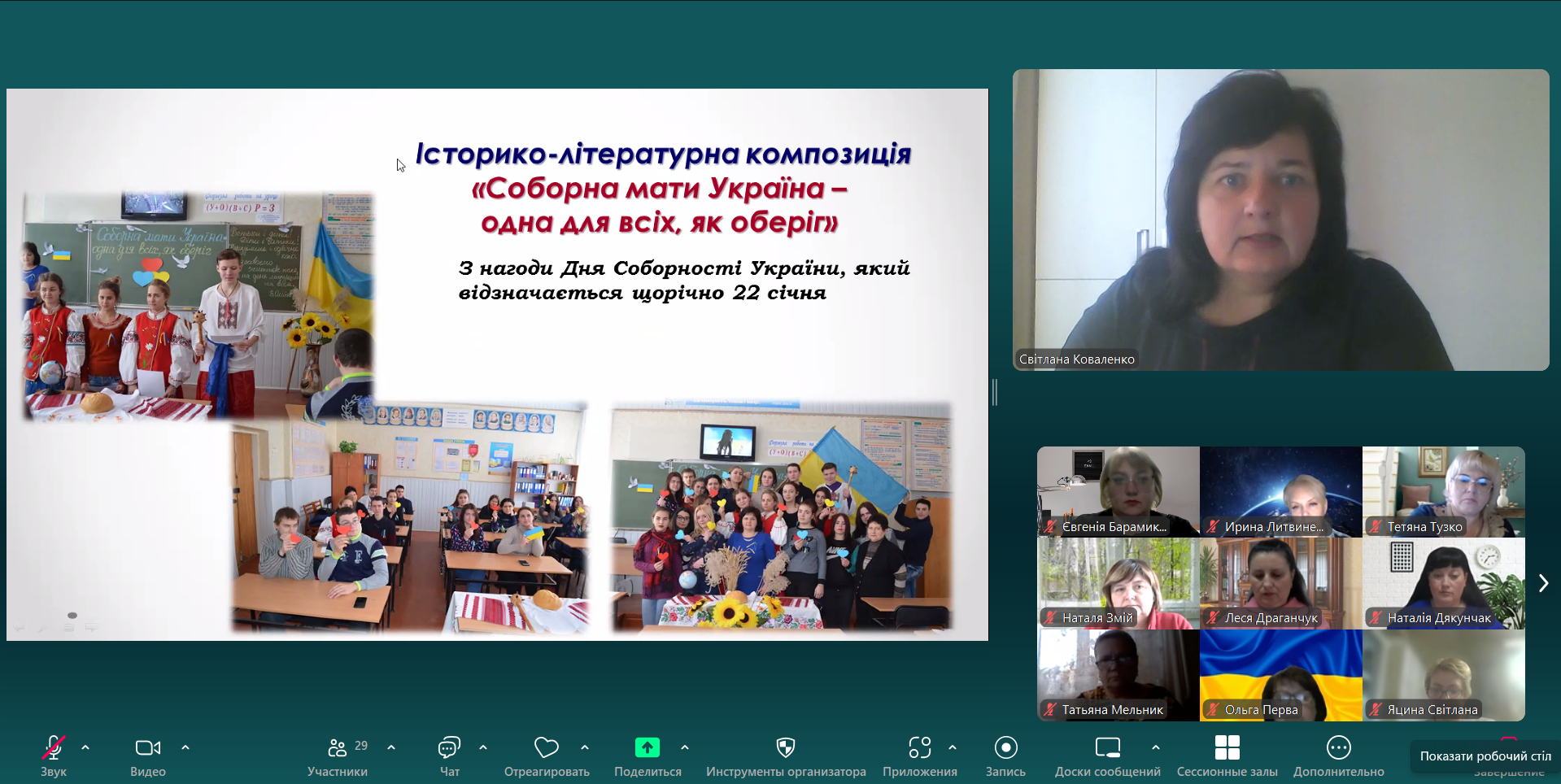Toggle camera with the Видео icon
The image size is (1561, 784).
coord(147,747)
